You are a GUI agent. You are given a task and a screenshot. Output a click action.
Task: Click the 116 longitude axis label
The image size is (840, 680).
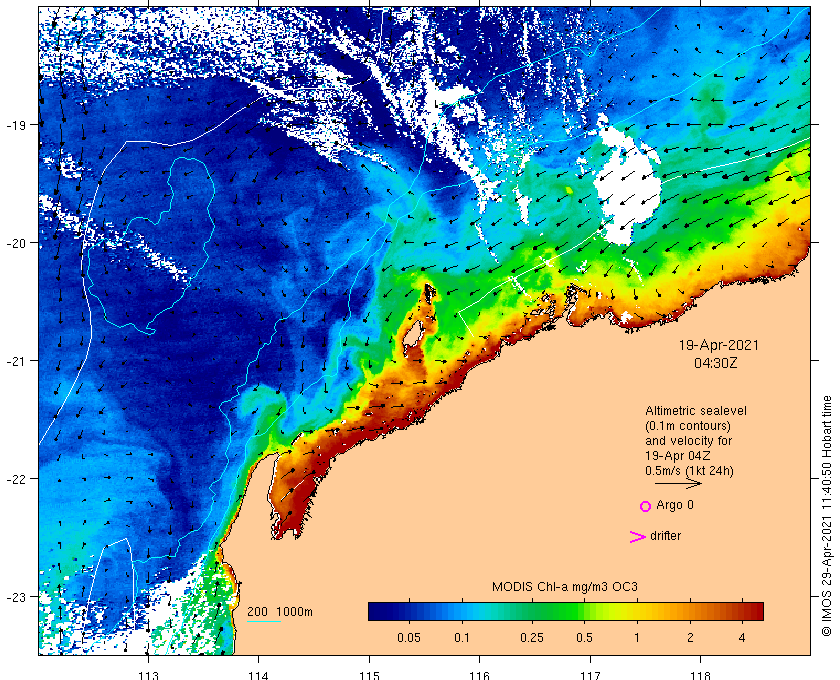(479, 675)
